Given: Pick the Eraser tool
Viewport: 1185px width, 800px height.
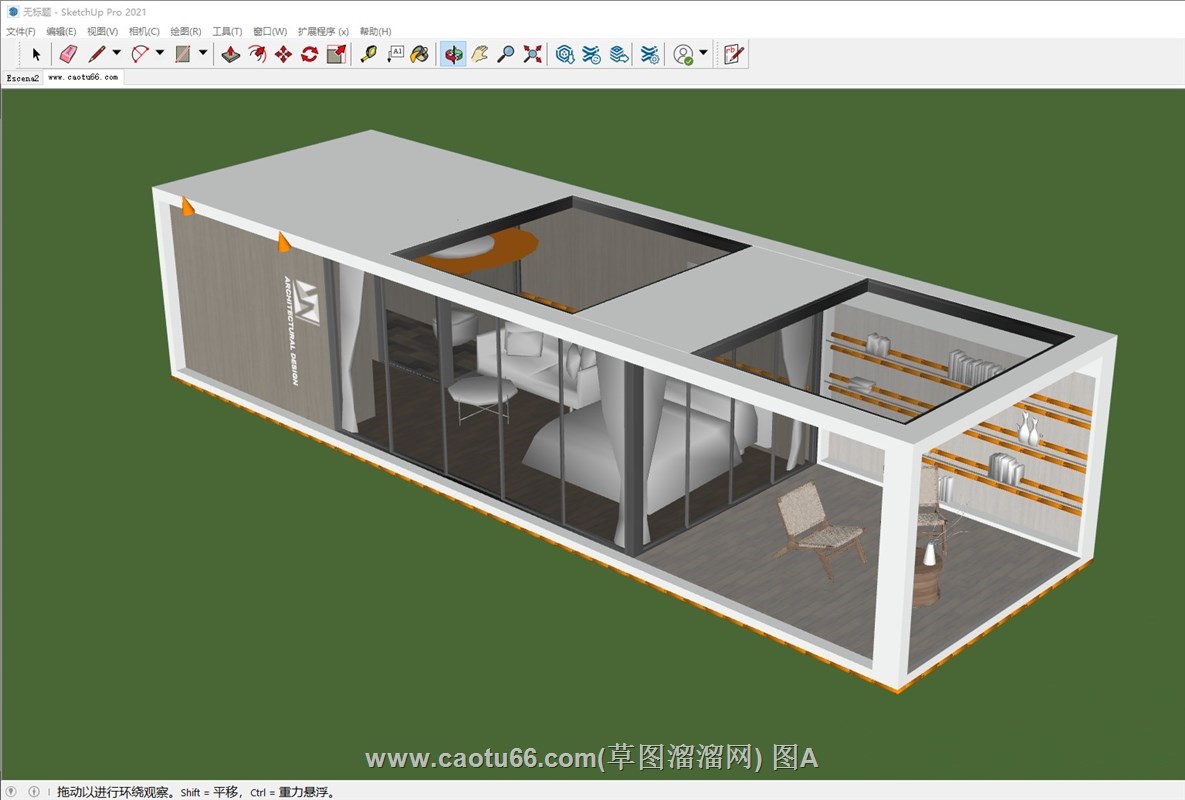Looking at the screenshot, I should tap(68, 54).
